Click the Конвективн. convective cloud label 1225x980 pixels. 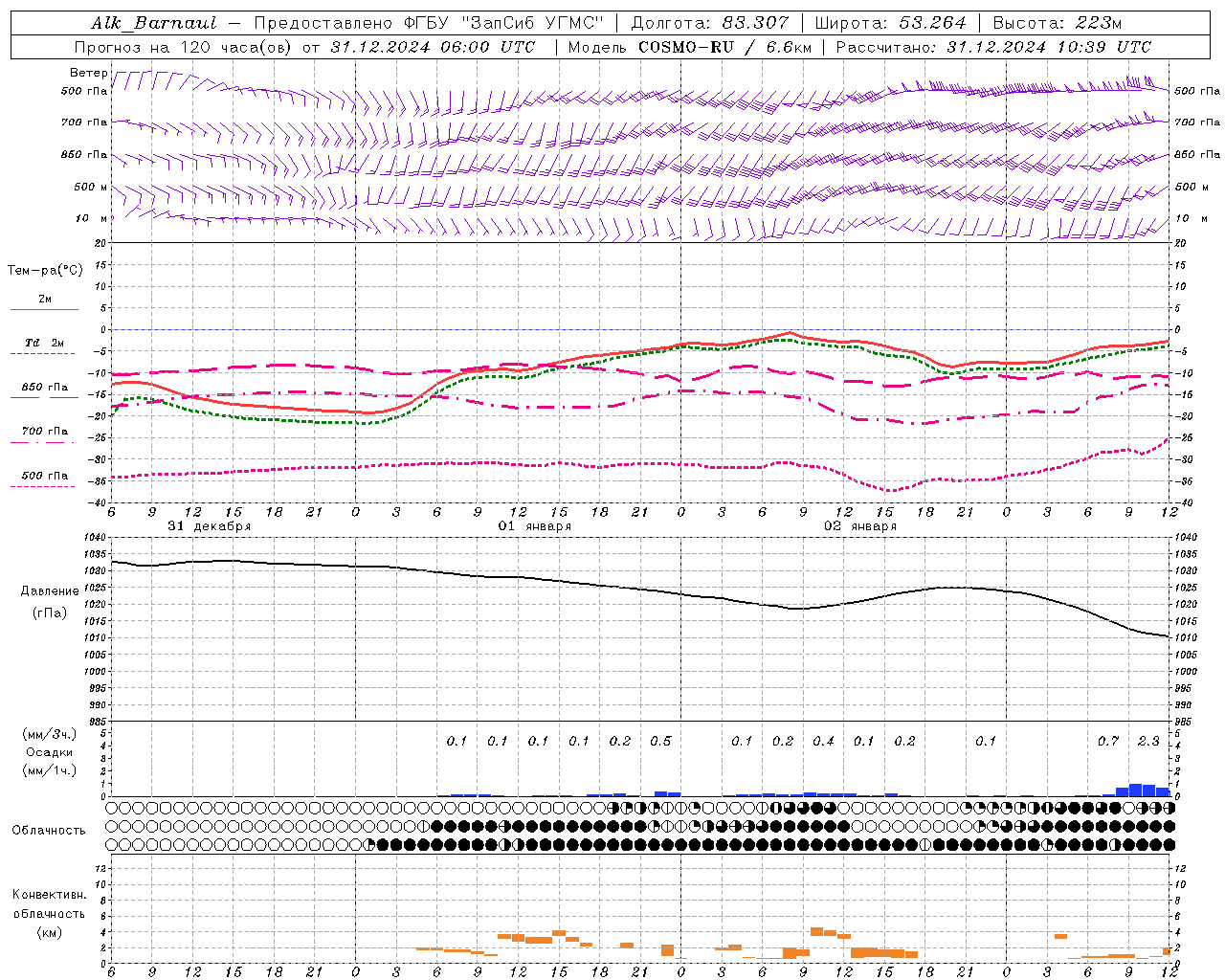tap(49, 895)
